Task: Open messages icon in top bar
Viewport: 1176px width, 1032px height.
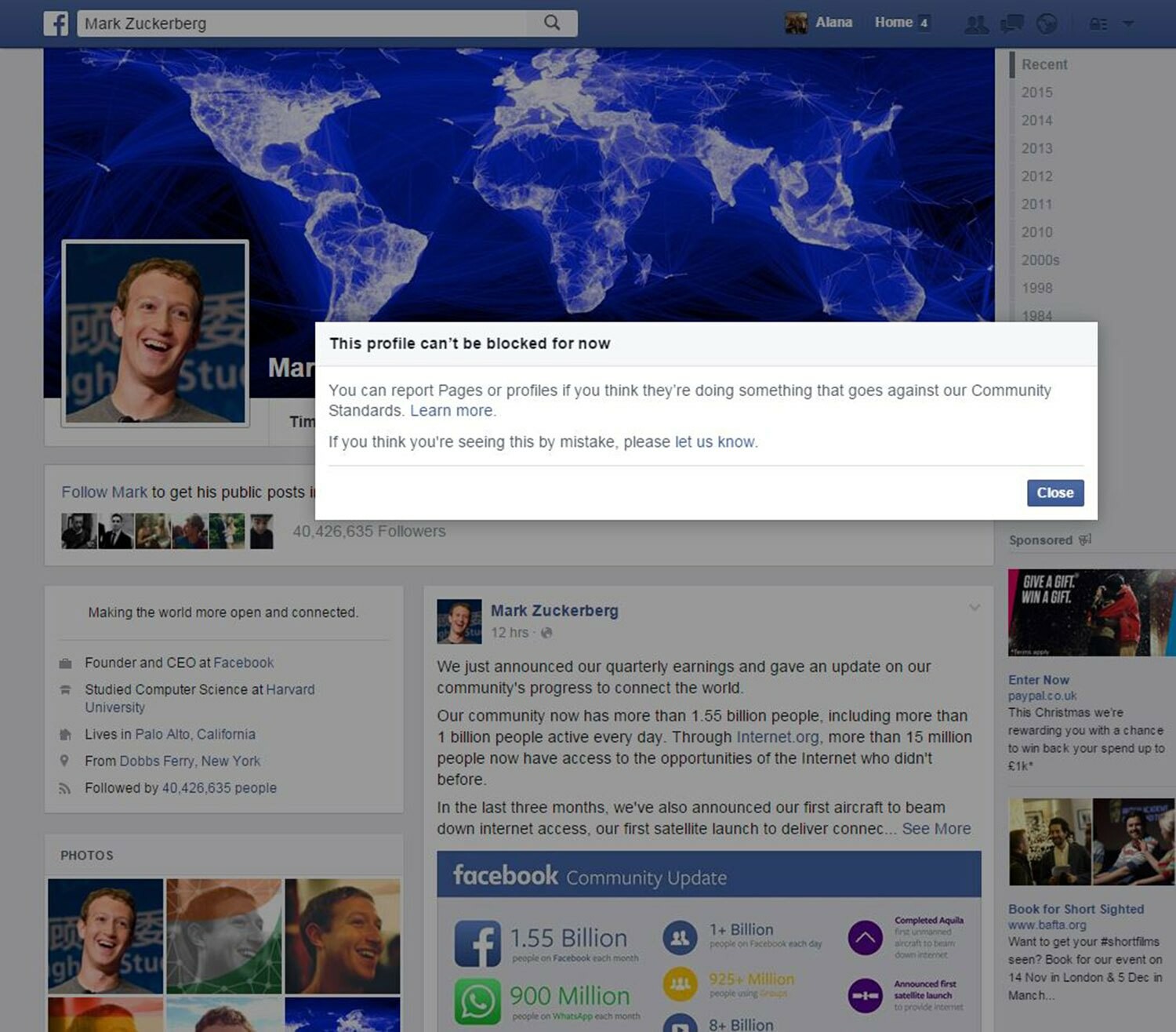Action: [x=1012, y=24]
